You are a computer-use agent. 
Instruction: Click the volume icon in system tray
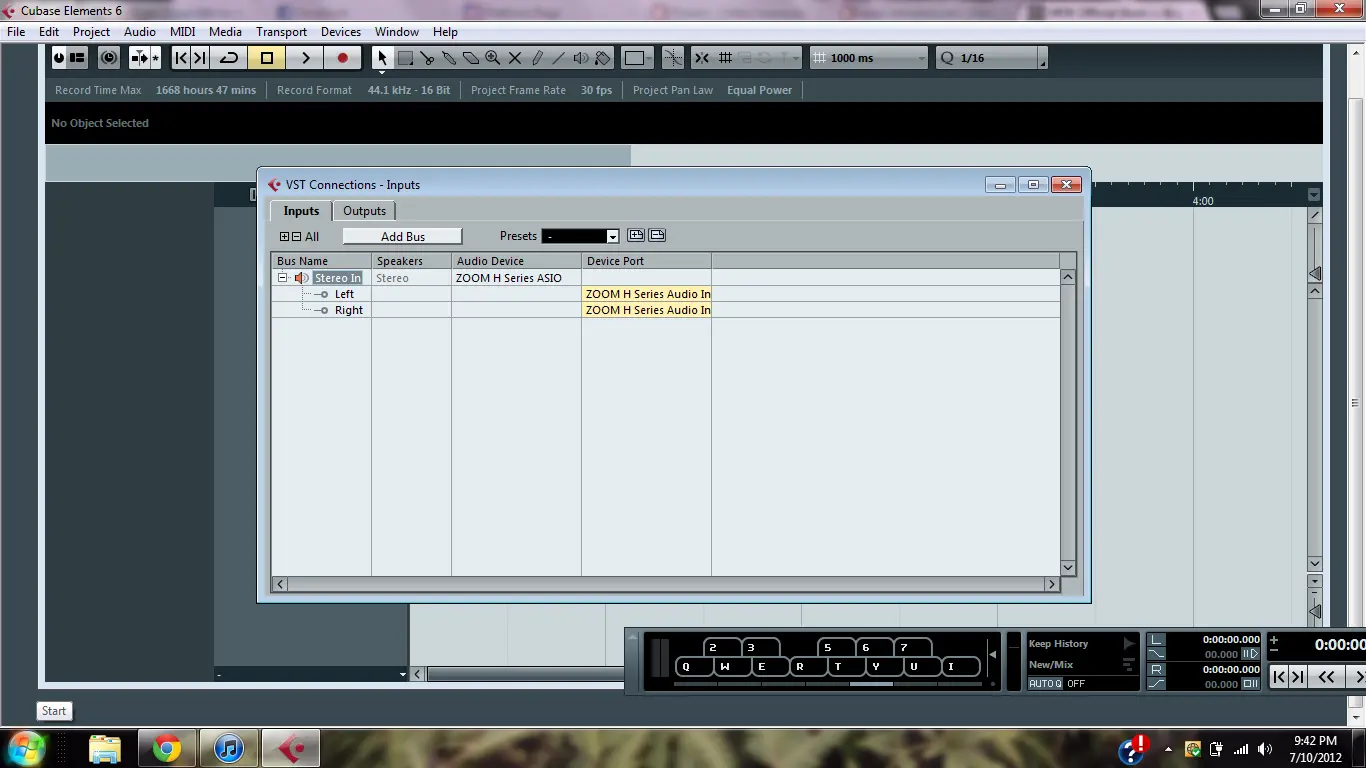pyautogui.click(x=1265, y=749)
